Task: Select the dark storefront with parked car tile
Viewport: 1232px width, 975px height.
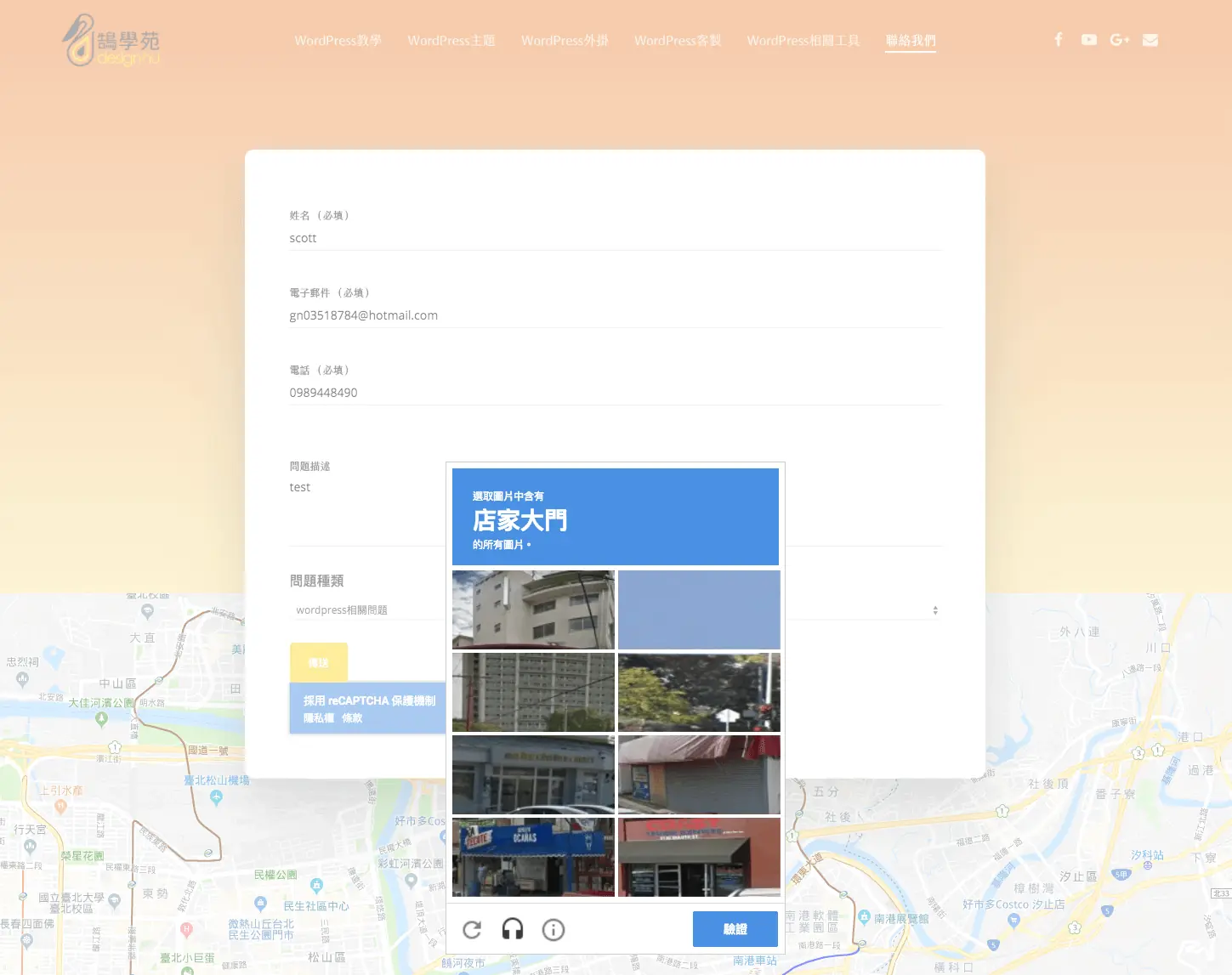Action: [533, 774]
